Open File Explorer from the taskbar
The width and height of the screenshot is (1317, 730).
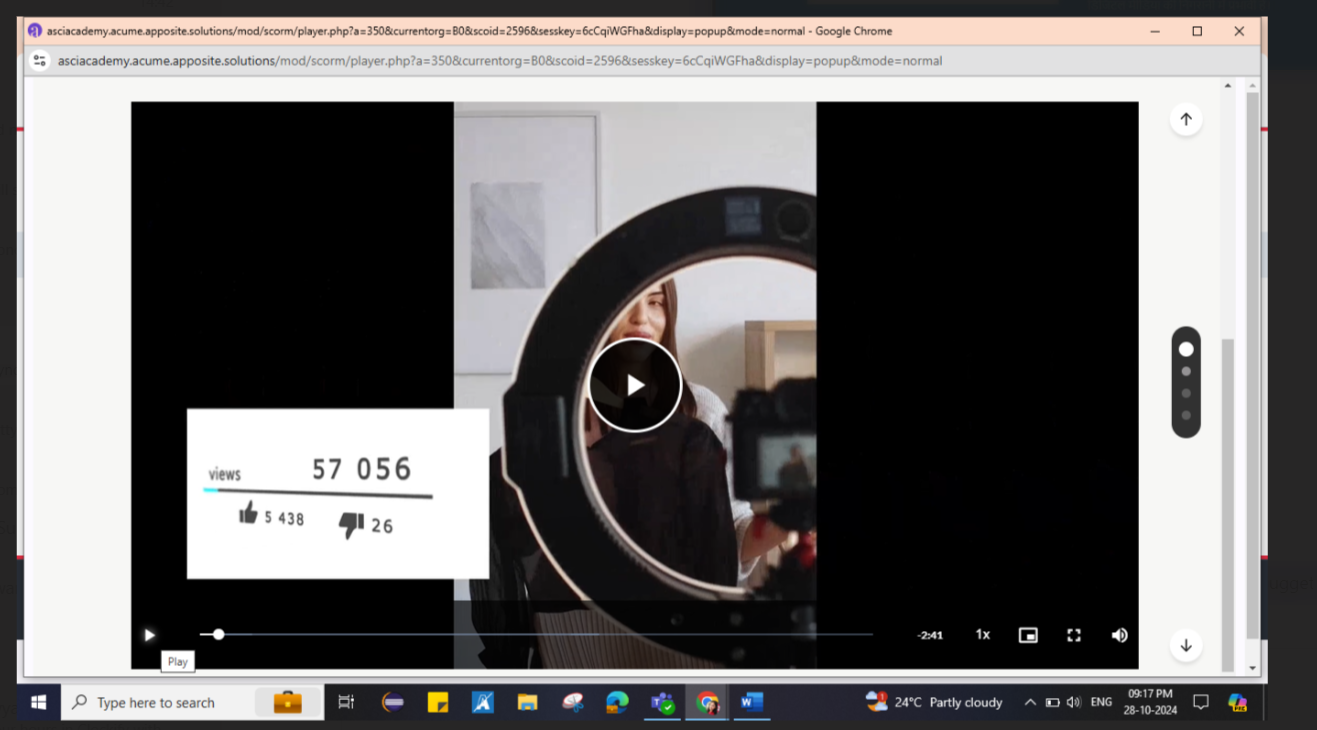[528, 702]
